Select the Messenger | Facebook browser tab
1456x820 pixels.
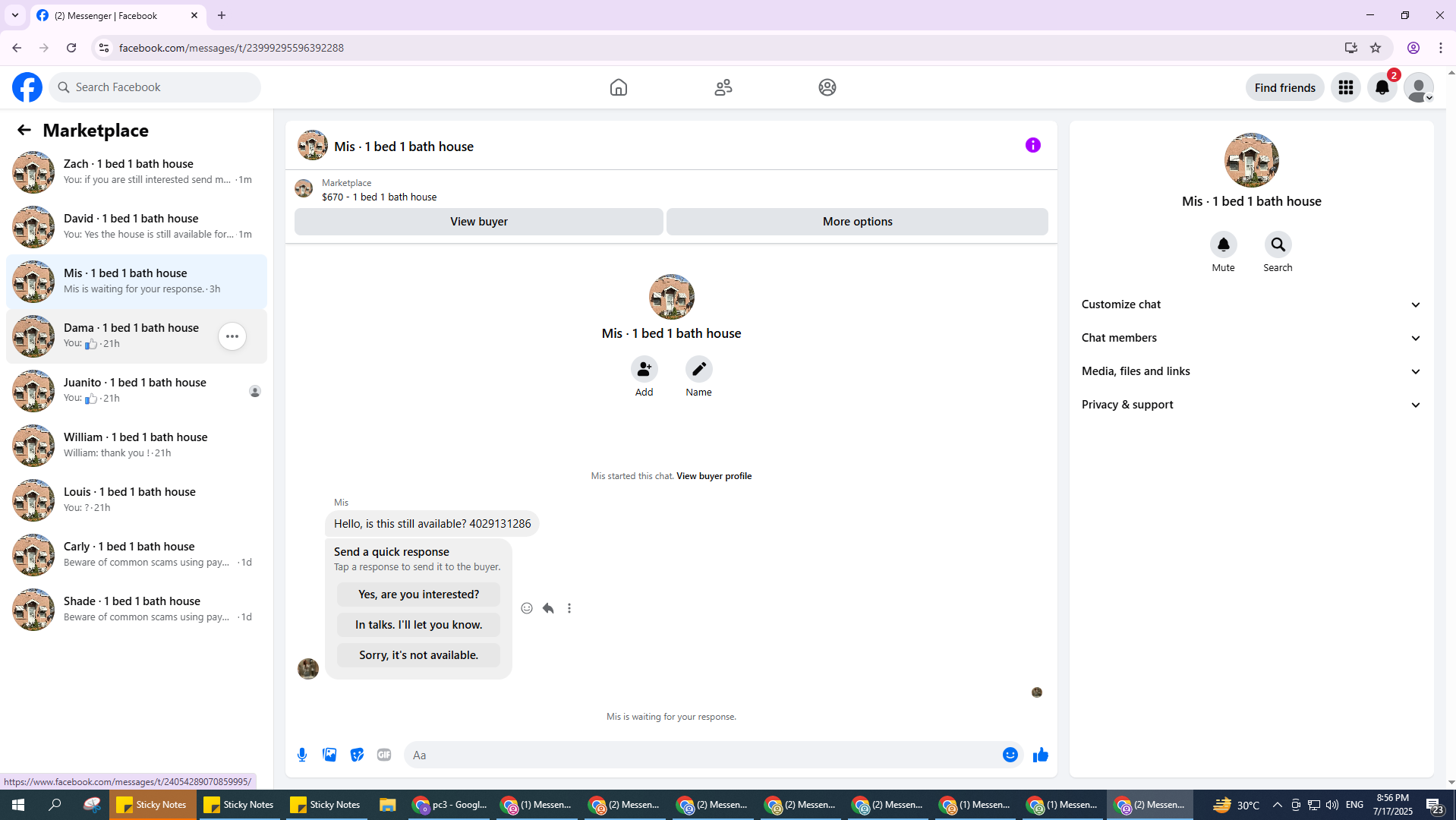tap(118, 16)
